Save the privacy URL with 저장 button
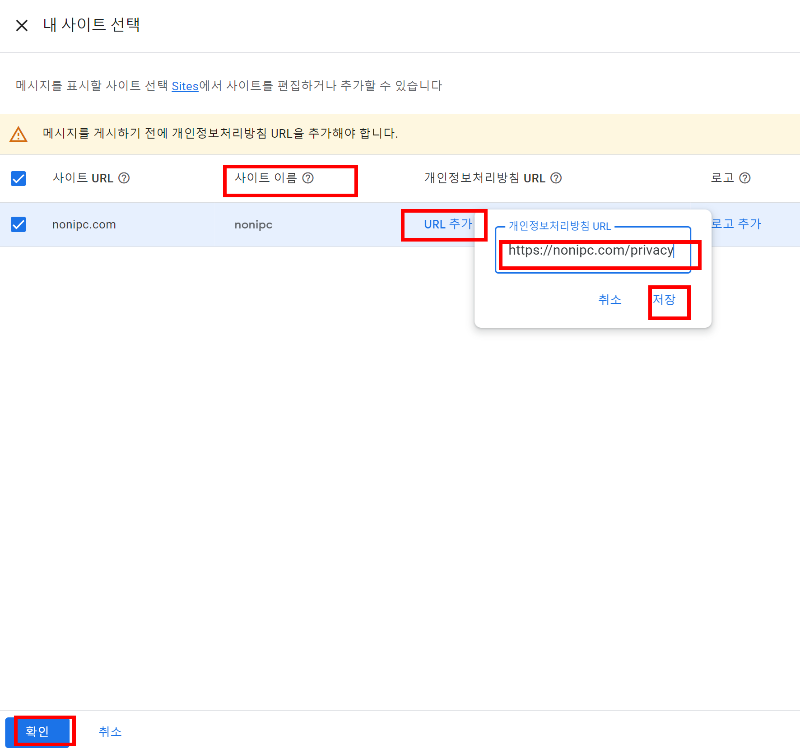The height and width of the screenshot is (752, 800). pyautogui.click(x=668, y=300)
